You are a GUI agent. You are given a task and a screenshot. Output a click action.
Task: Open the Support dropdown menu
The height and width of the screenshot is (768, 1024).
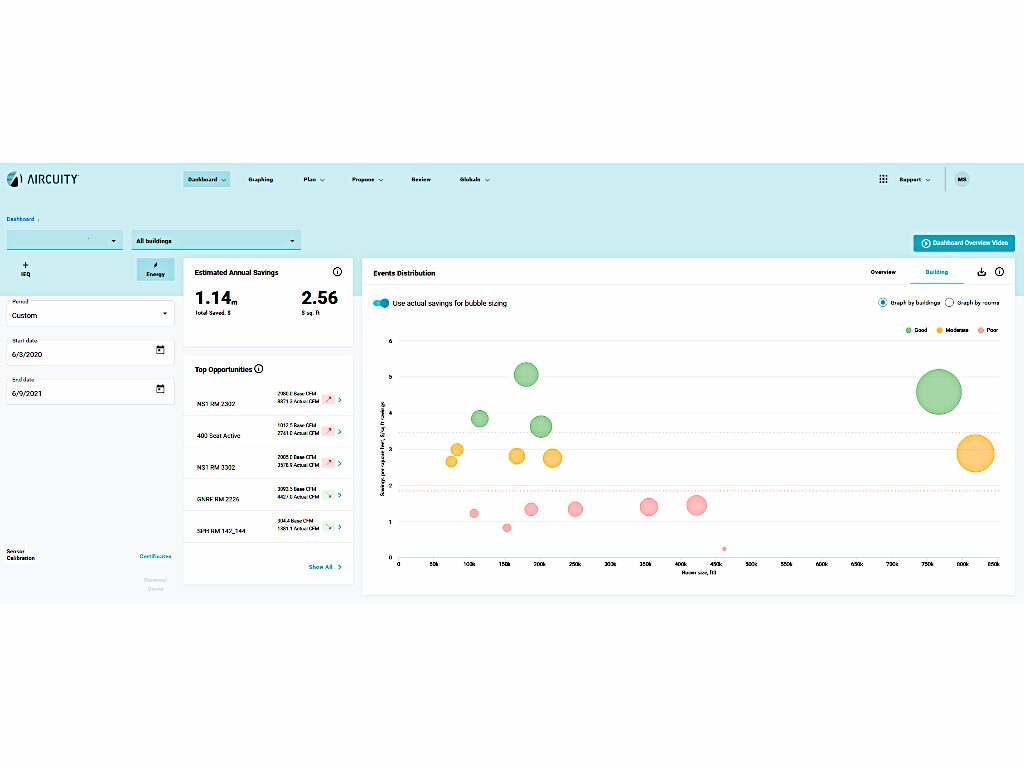[914, 180]
